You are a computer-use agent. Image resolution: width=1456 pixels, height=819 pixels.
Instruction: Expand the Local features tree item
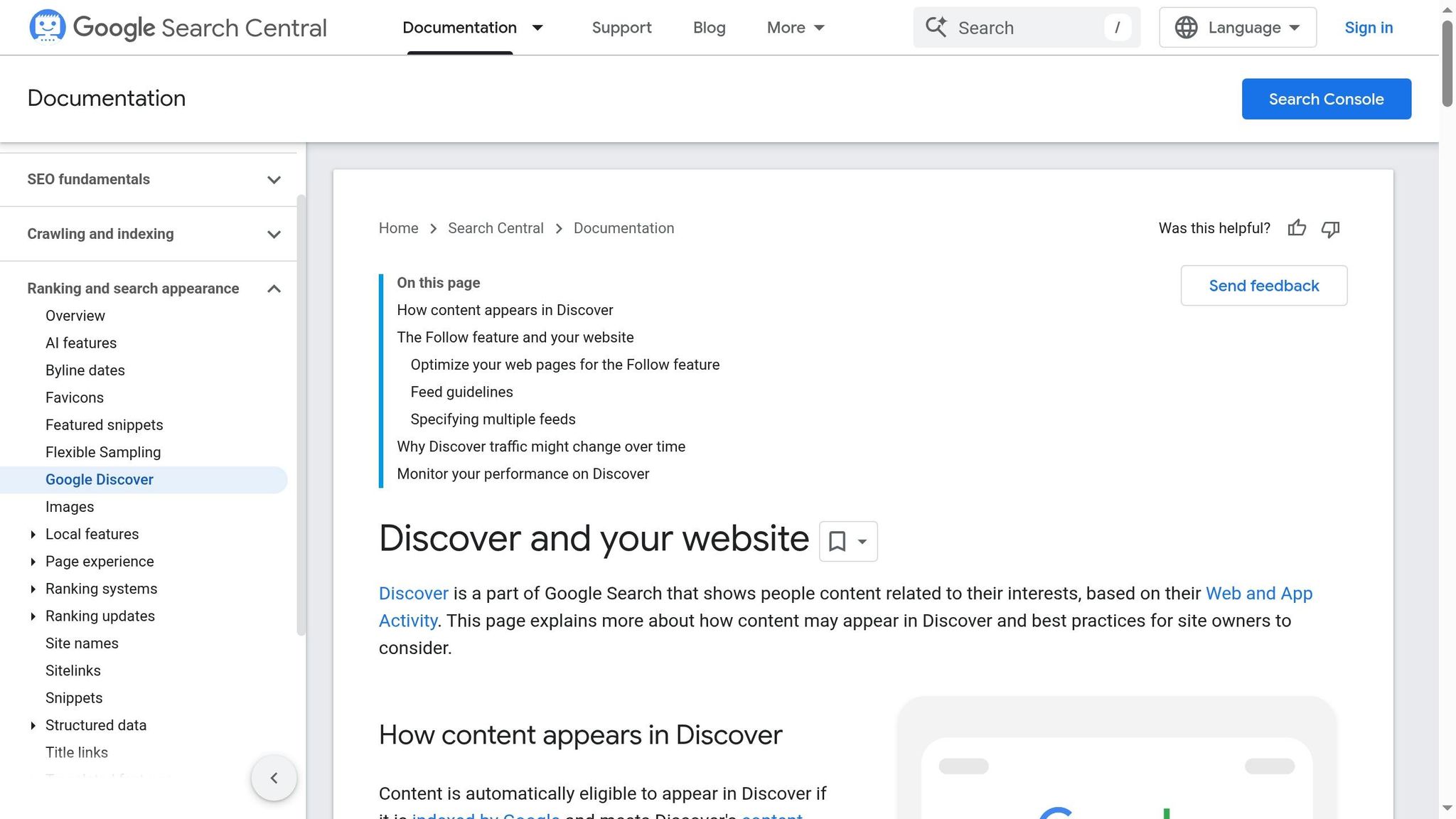pos(33,535)
